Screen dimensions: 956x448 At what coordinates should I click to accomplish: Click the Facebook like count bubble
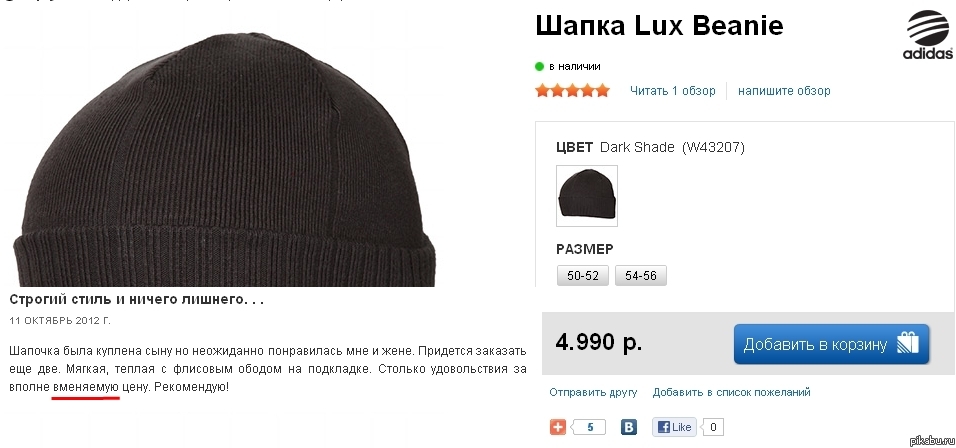pyautogui.click(x=713, y=427)
